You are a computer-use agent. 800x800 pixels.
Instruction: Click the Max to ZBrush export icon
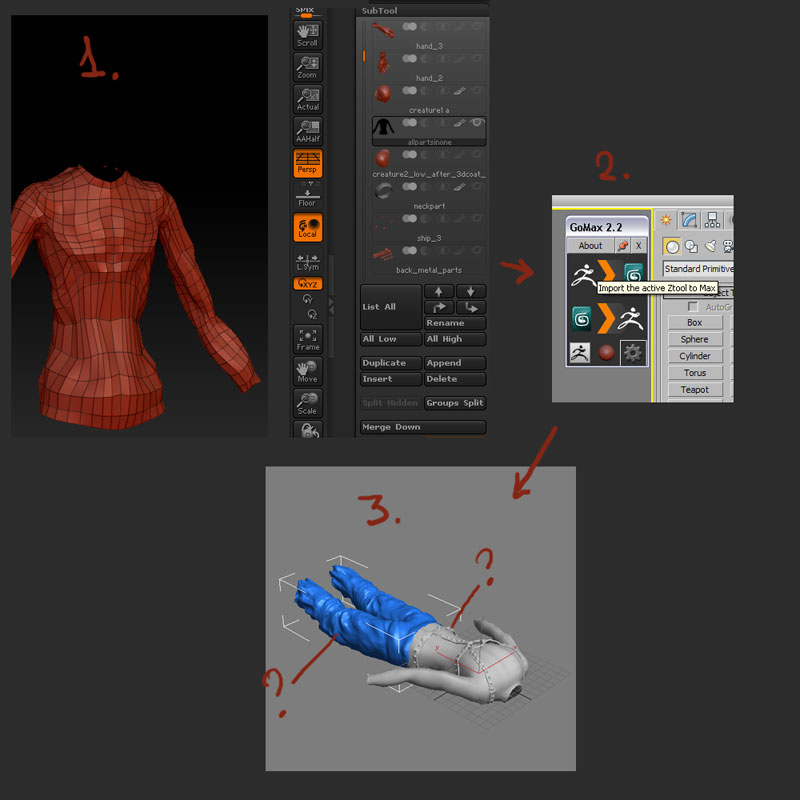tap(607, 318)
